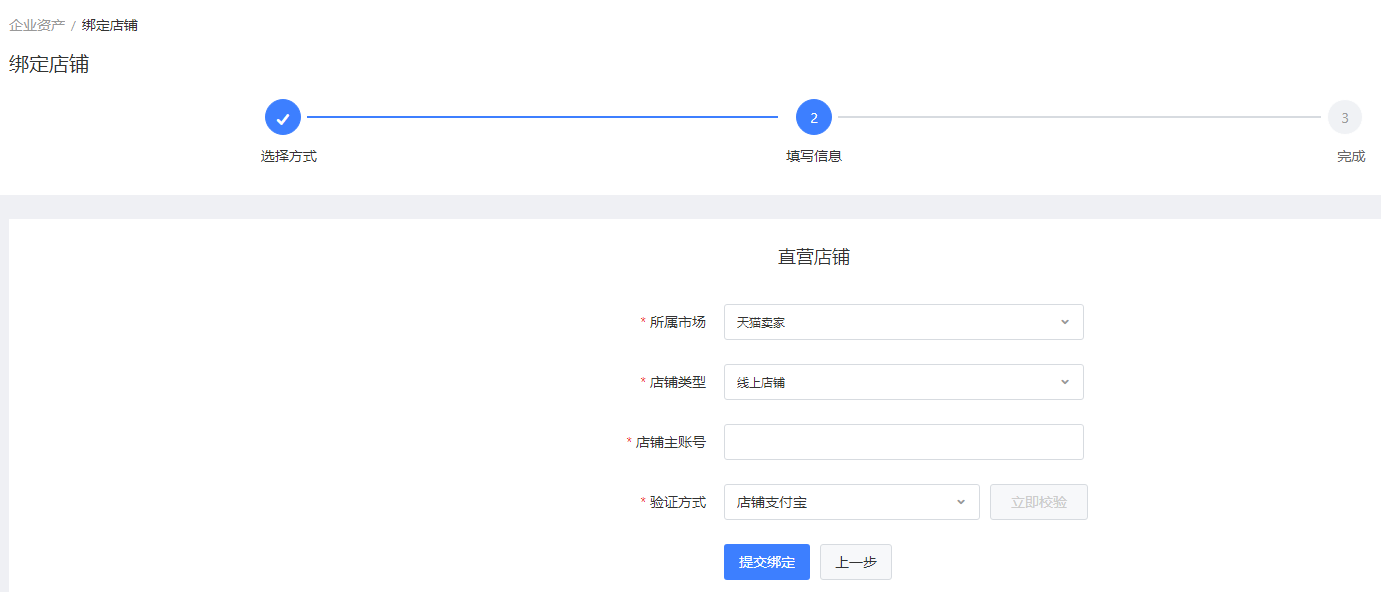Click the 店铺类型 field label
Screen dimensions: 1381x592
(678, 382)
